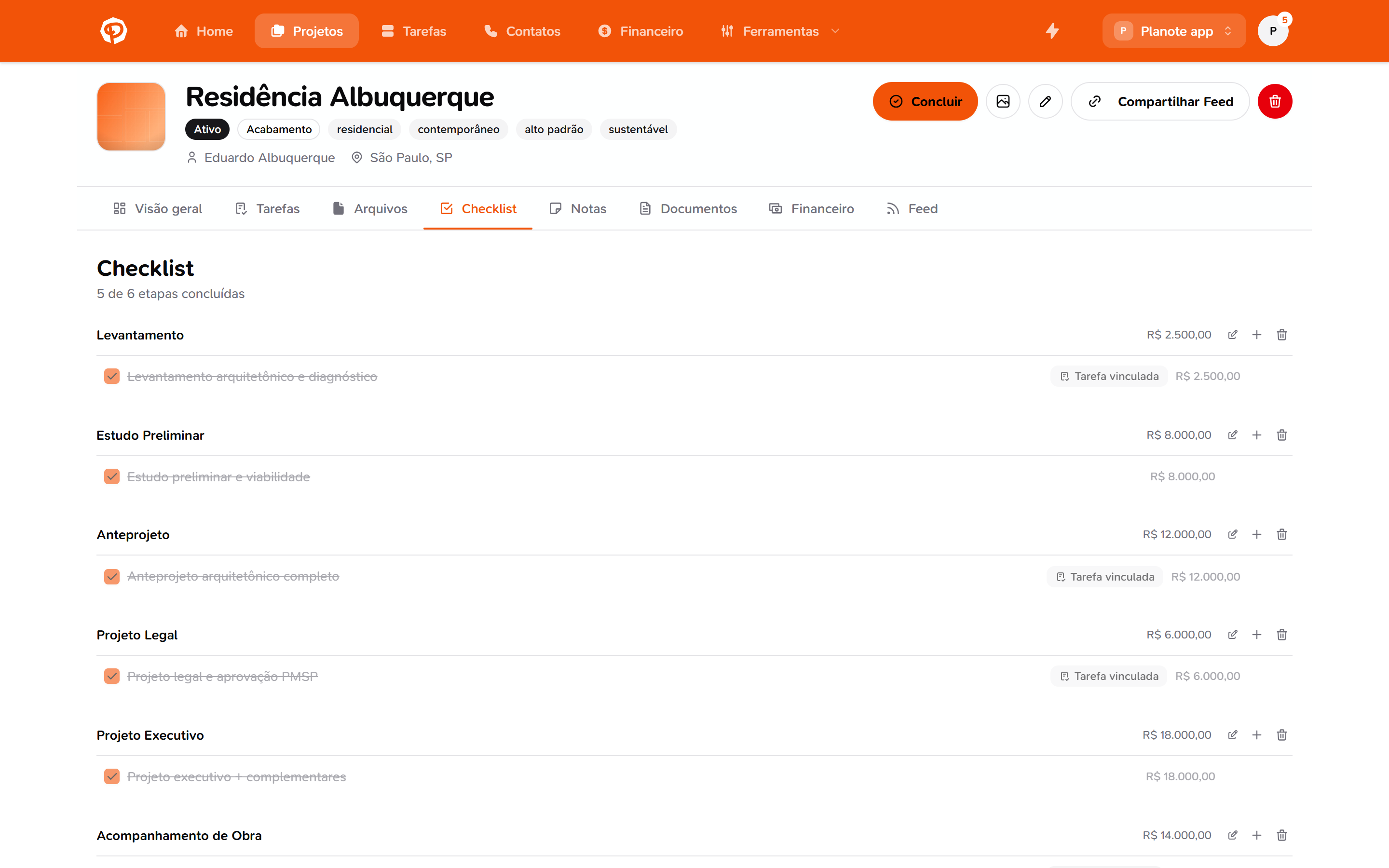This screenshot has height=868, width=1389.
Task: Uncheck Estudo preliminar e viabilidade
Action: coord(112,476)
